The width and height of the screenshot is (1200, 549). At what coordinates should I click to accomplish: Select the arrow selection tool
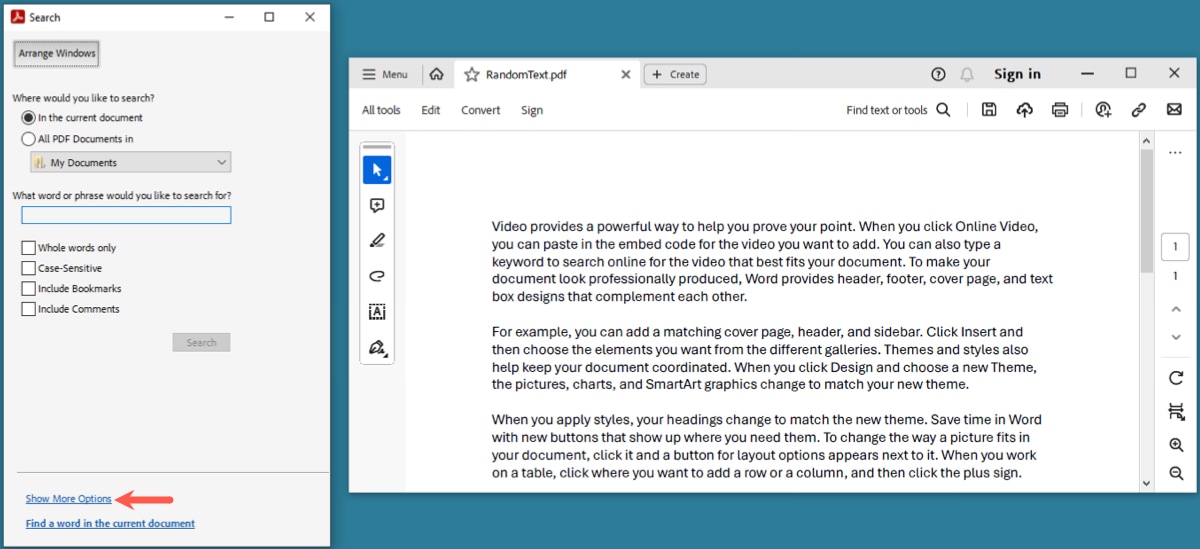[x=377, y=170]
